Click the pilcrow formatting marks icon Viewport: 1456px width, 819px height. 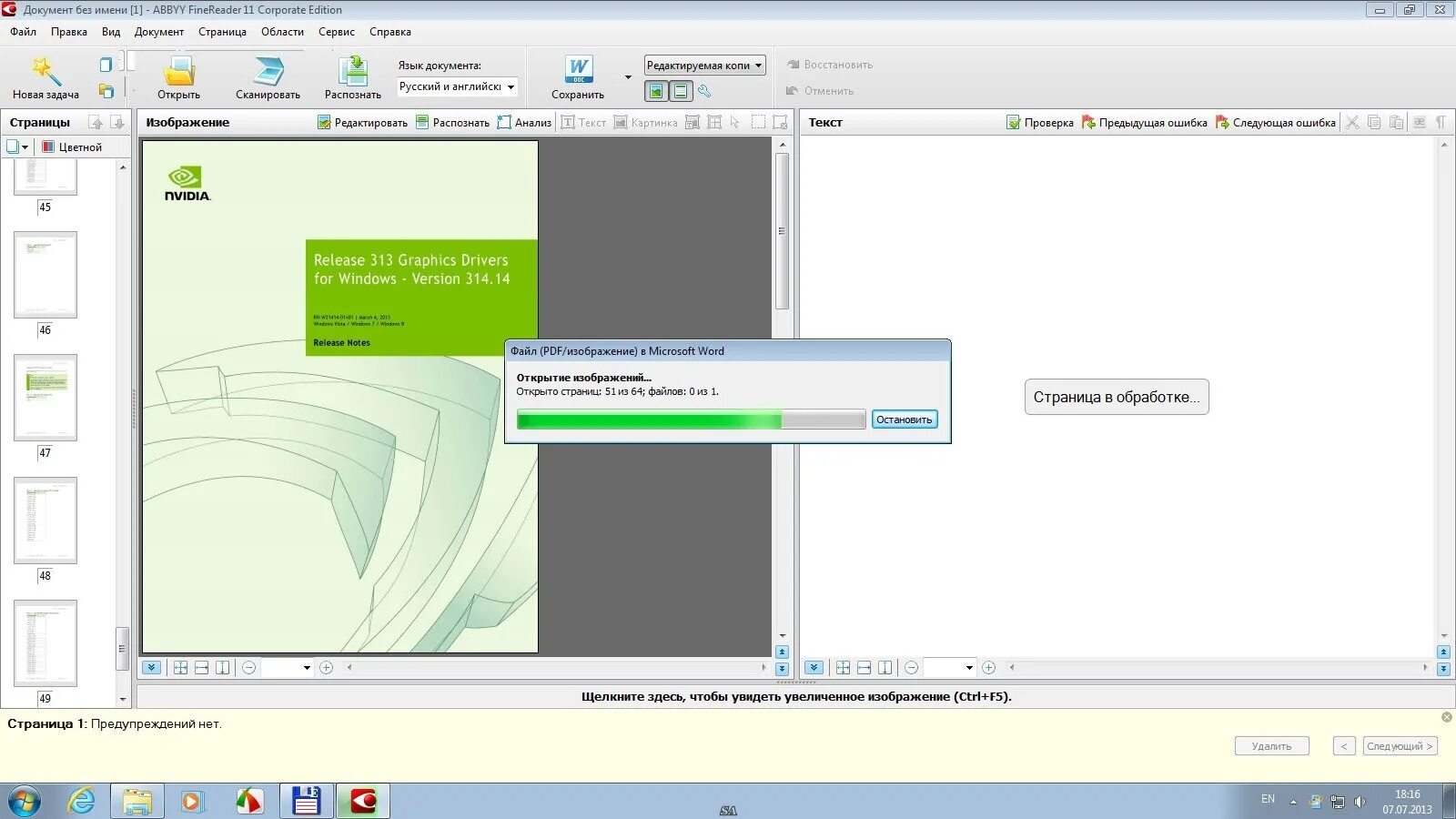[1441, 122]
